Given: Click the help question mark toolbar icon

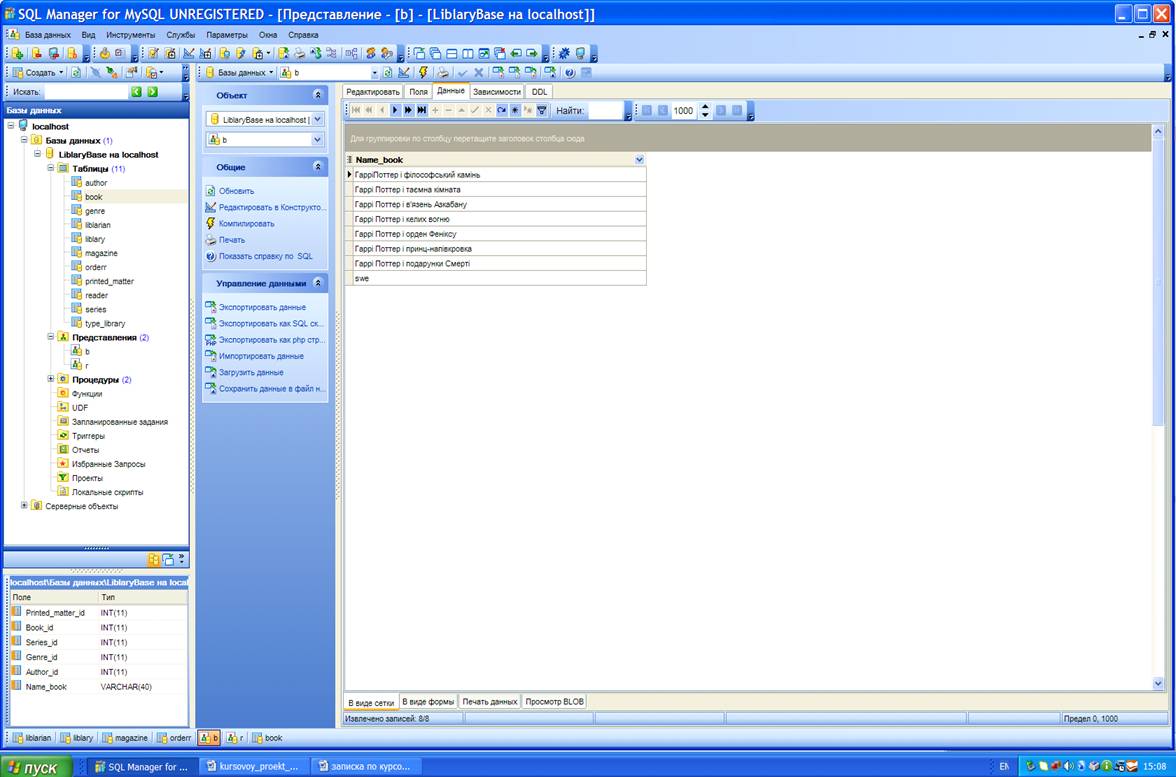Looking at the screenshot, I should [x=569, y=73].
